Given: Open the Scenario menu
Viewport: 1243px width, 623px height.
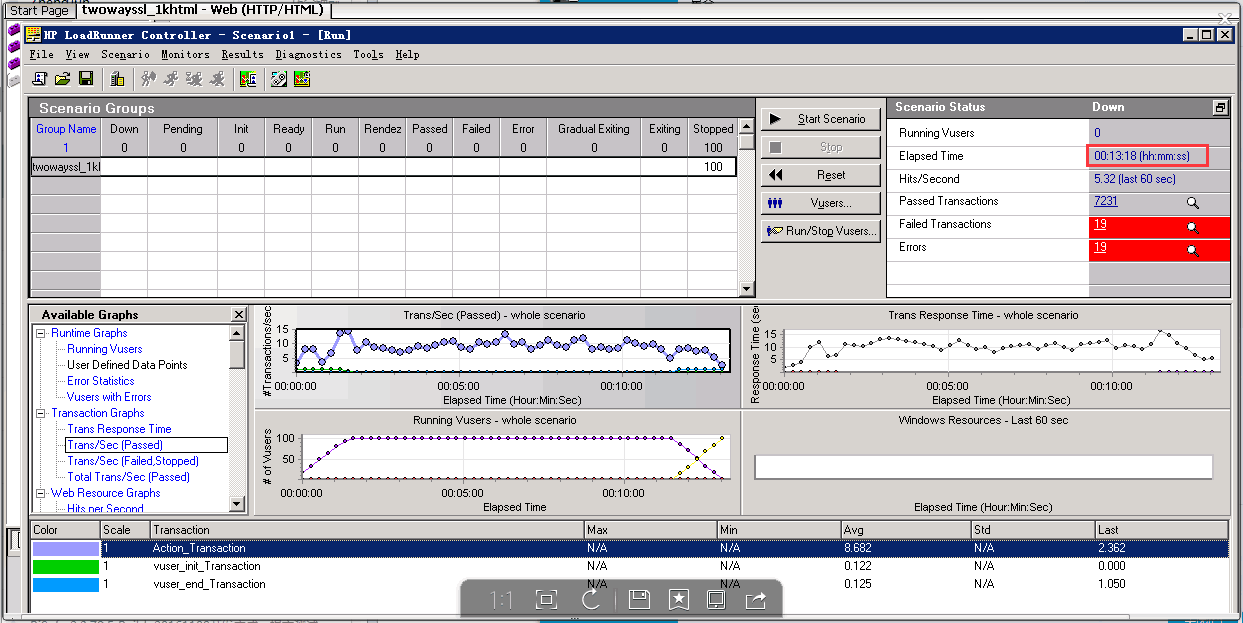Looking at the screenshot, I should click(125, 55).
